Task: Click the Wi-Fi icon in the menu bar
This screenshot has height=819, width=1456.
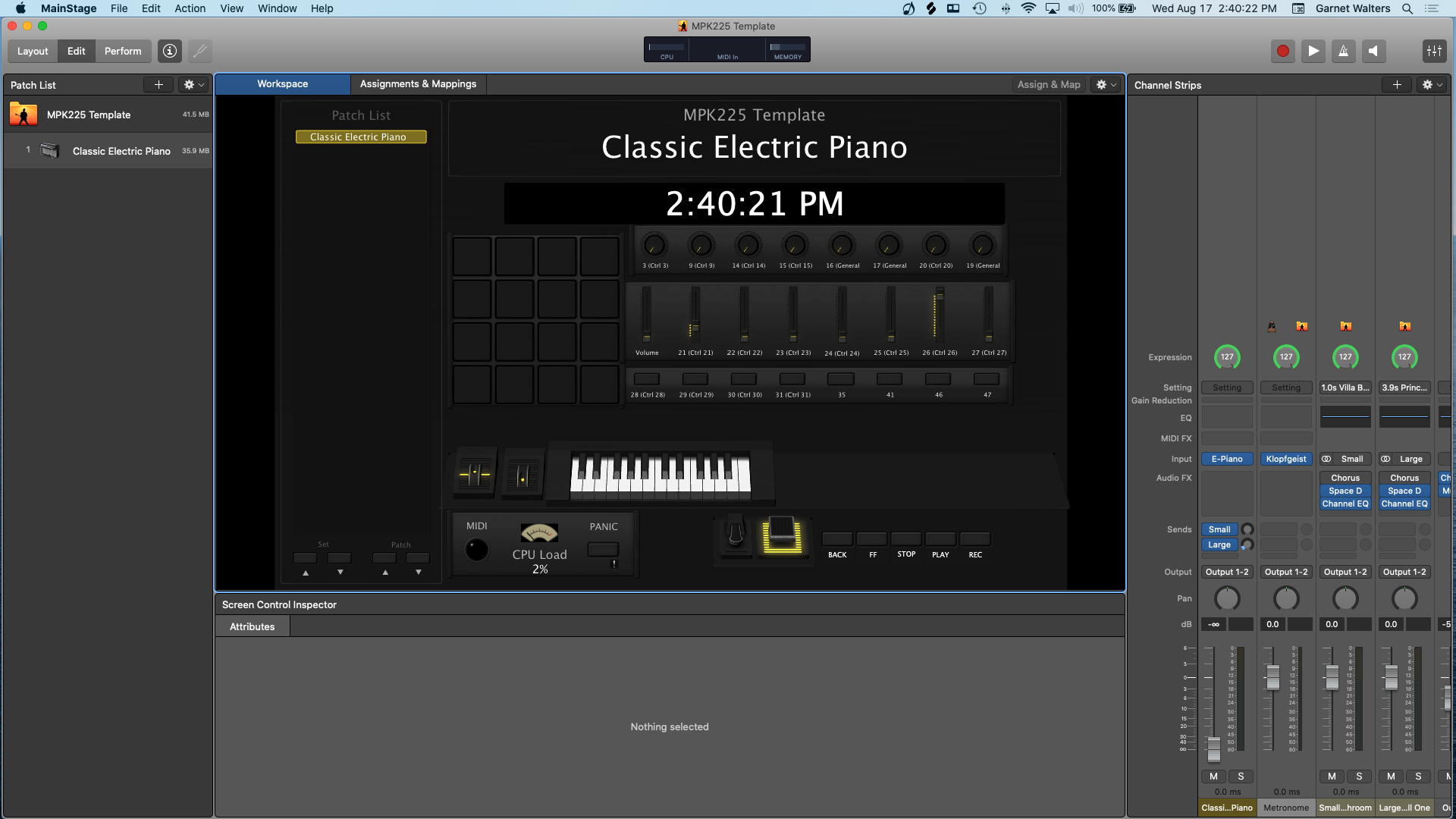Action: pyautogui.click(x=1028, y=8)
